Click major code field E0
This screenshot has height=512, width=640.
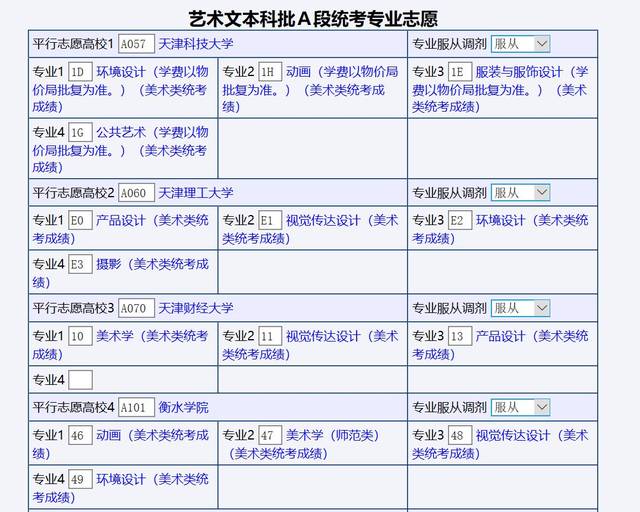click(80, 221)
